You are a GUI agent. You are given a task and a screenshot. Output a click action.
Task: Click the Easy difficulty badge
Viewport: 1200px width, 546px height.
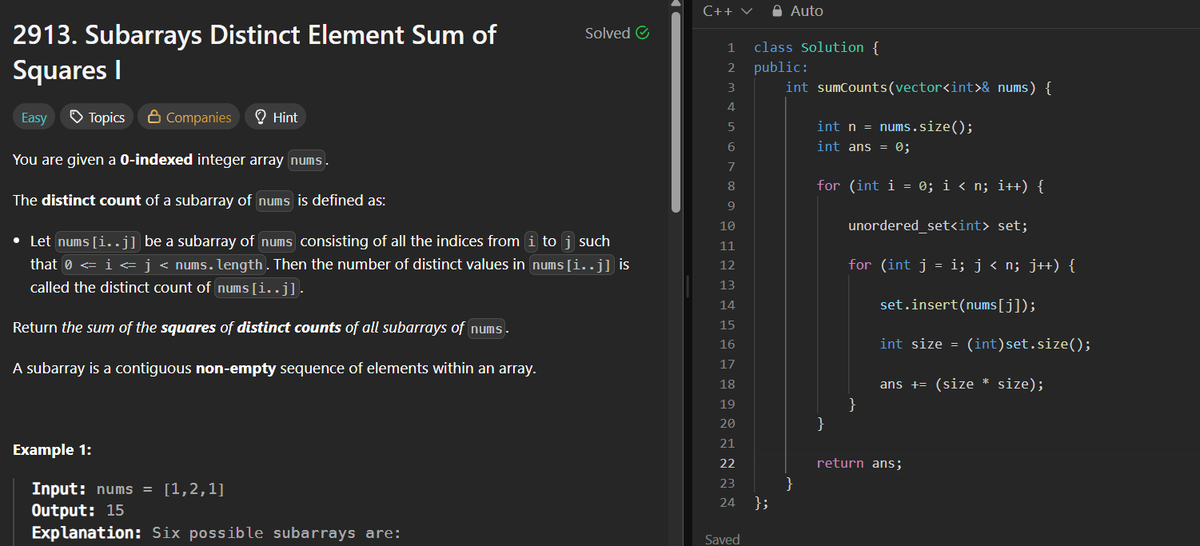coord(34,117)
